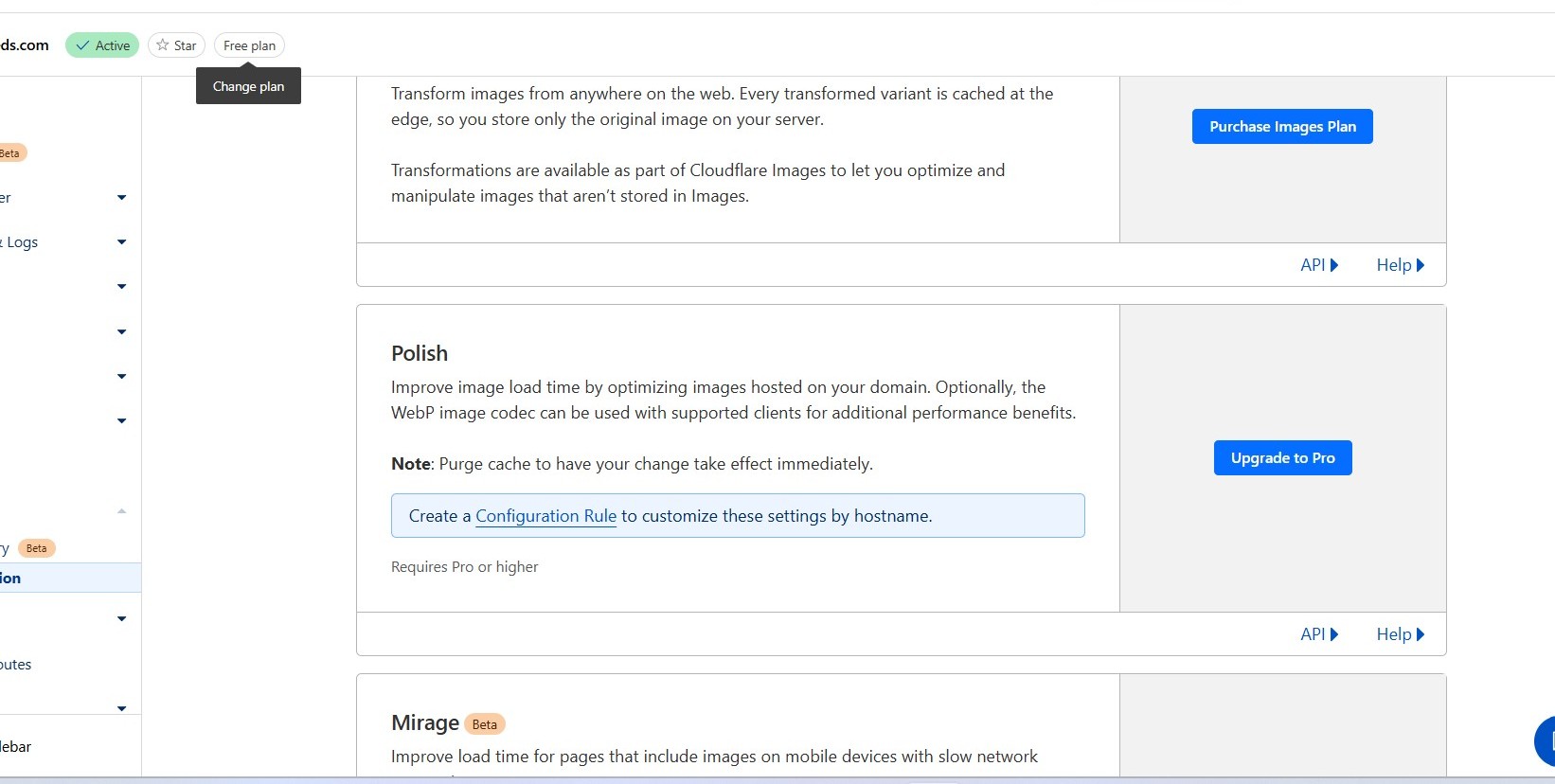This screenshot has height=784, width=1555.
Task: Click the domain name ending in "ds.com"
Action: tap(25, 45)
